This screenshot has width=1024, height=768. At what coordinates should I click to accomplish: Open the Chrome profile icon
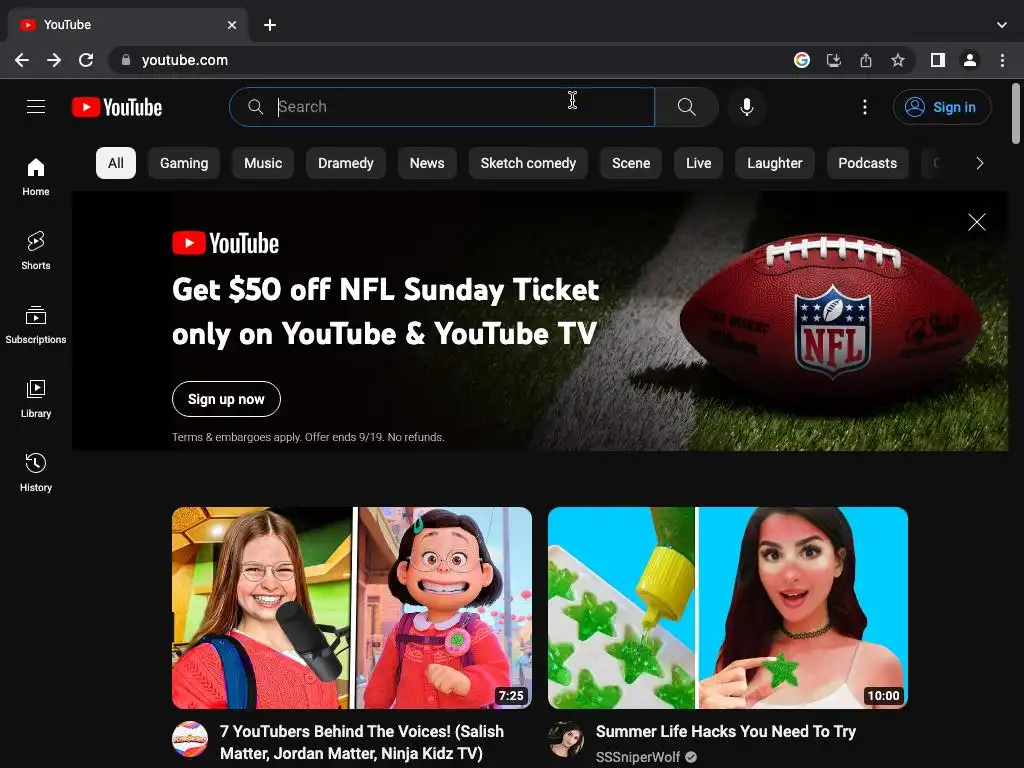(970, 60)
